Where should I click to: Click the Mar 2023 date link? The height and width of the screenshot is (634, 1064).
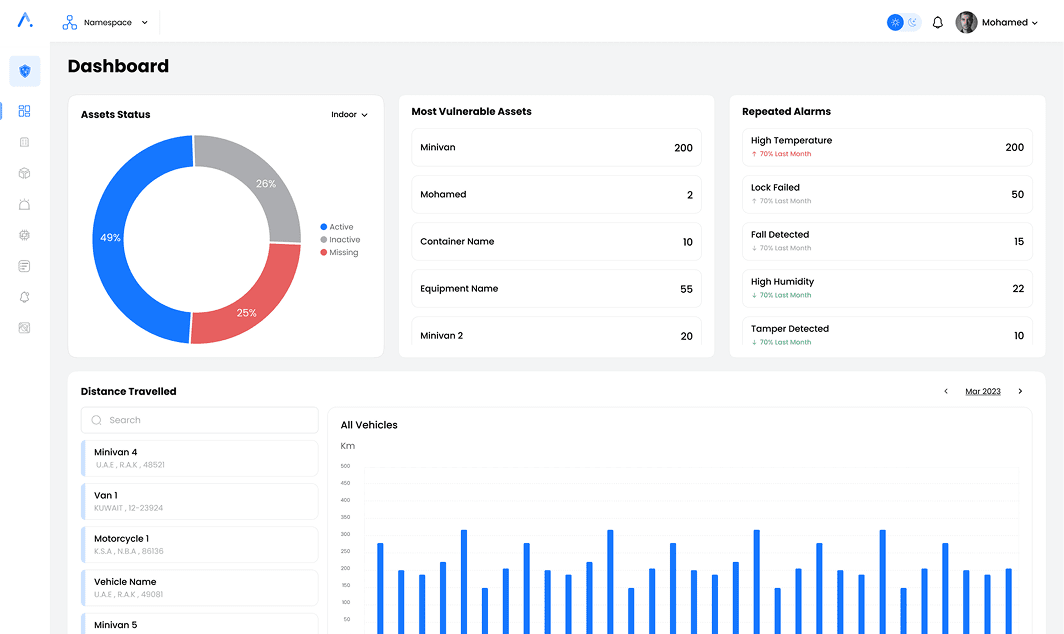click(982, 391)
